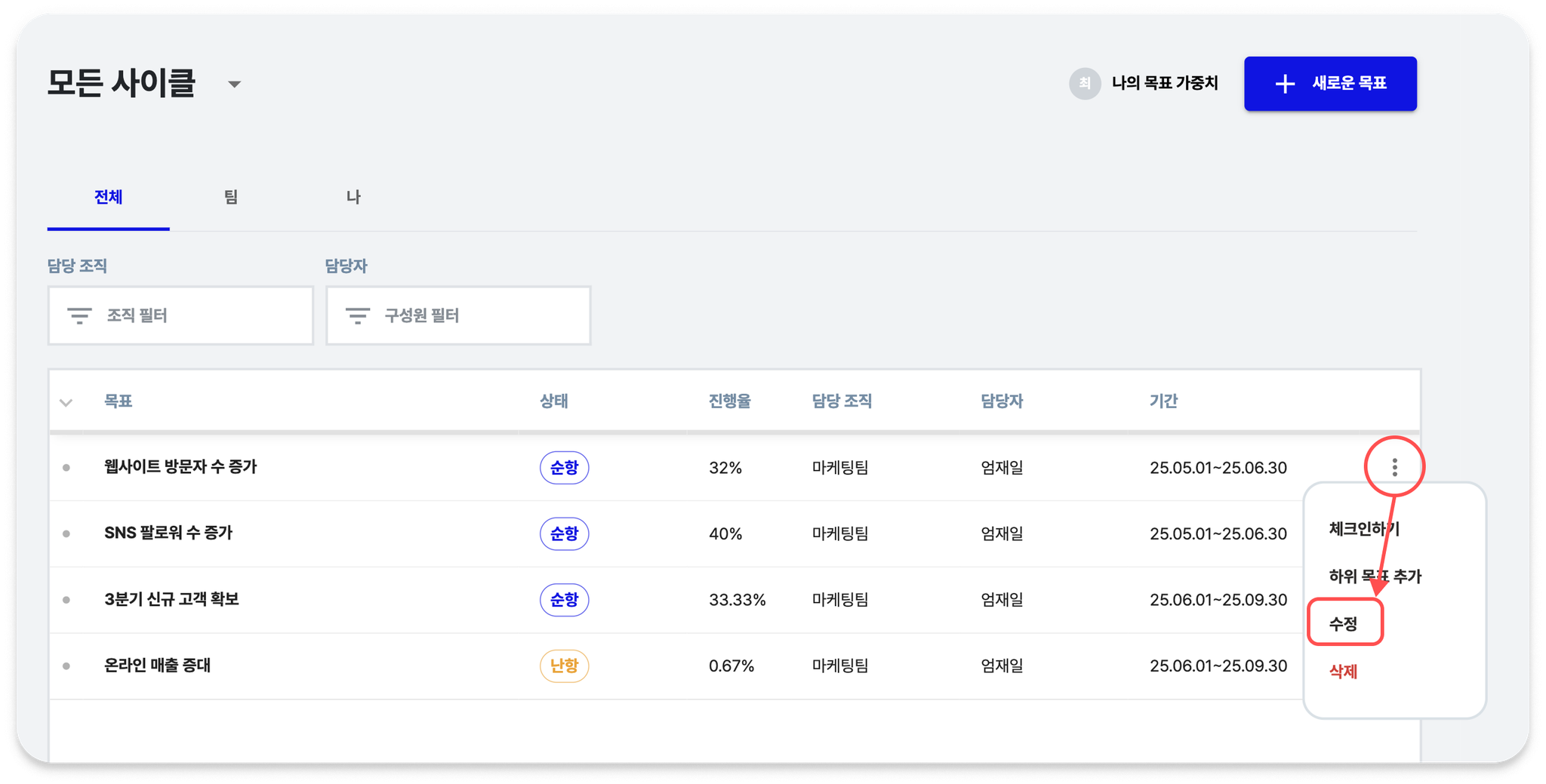
Task: Open the goal 온라인 매출 증대
Action: point(157,666)
